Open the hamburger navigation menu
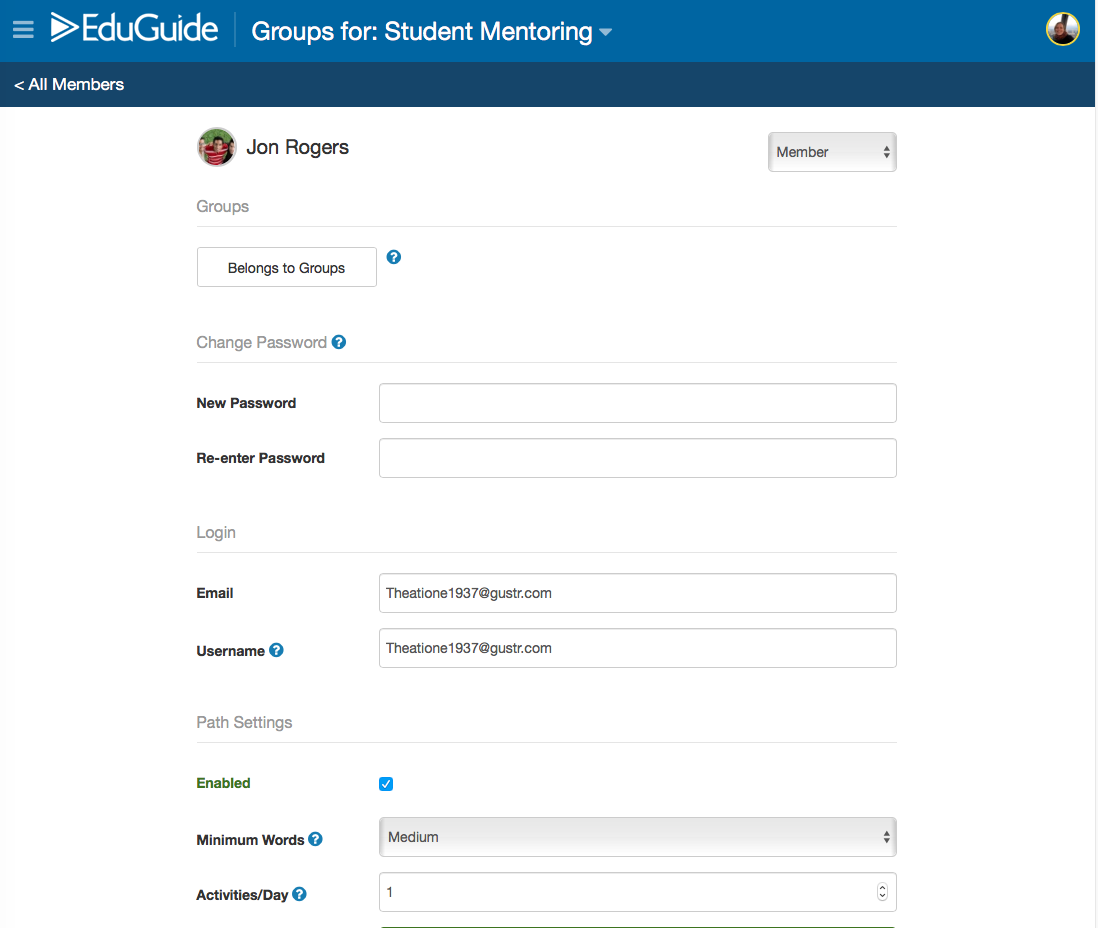 23,29
